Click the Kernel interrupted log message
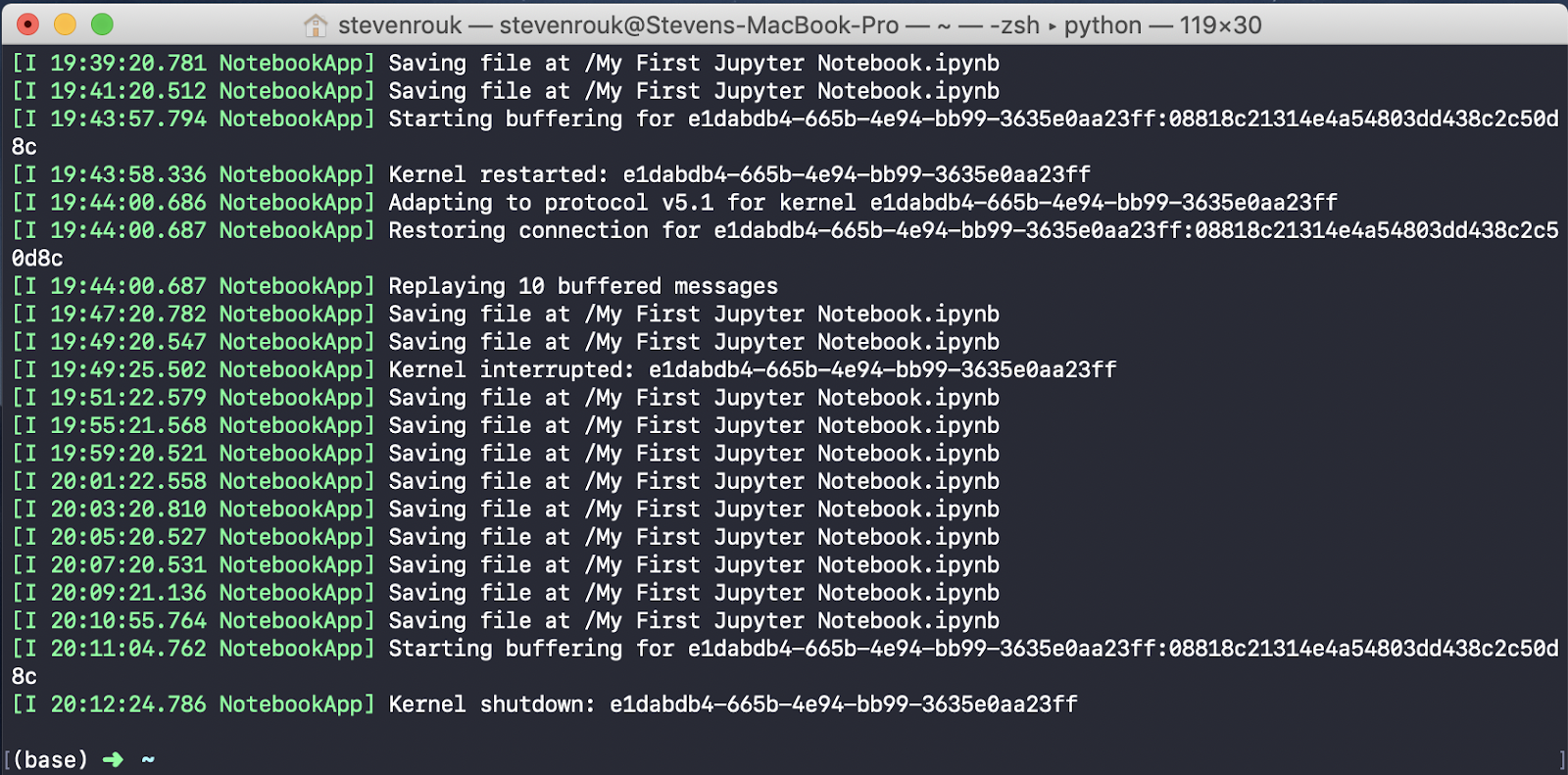This screenshot has height=775, width=1568. coord(753,369)
